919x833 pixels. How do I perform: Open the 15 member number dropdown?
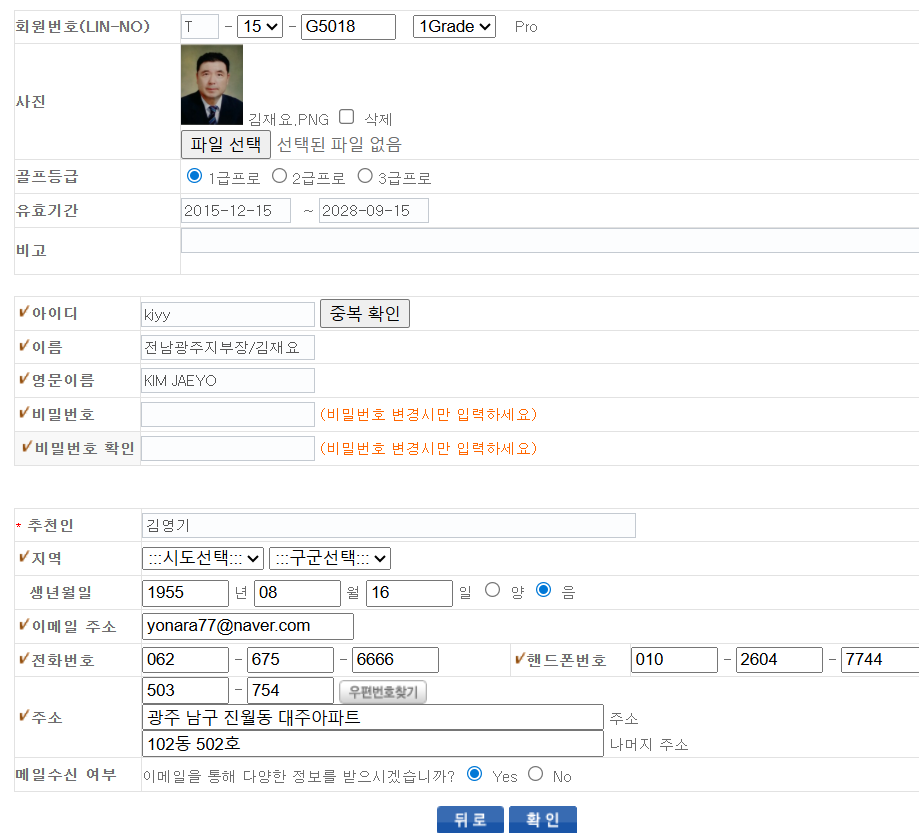point(259,27)
